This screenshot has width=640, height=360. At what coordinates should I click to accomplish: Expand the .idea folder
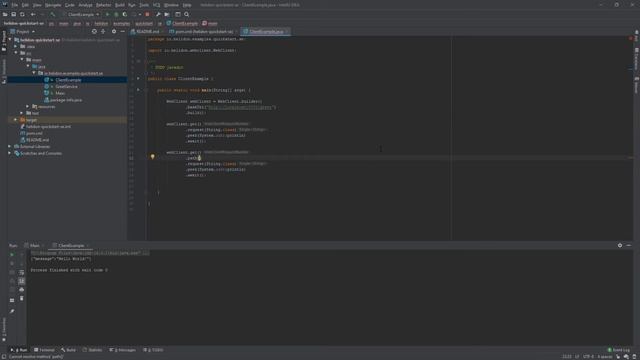(16, 47)
